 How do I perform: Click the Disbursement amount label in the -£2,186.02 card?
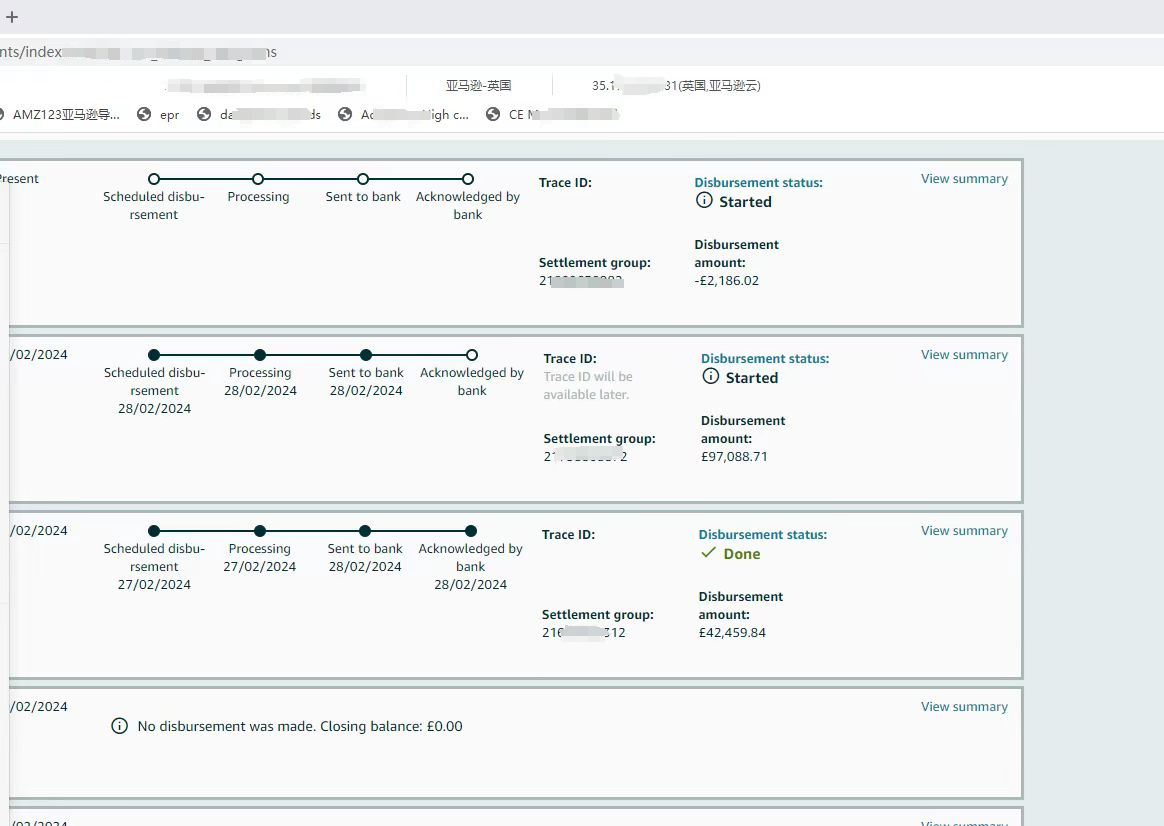(x=736, y=254)
